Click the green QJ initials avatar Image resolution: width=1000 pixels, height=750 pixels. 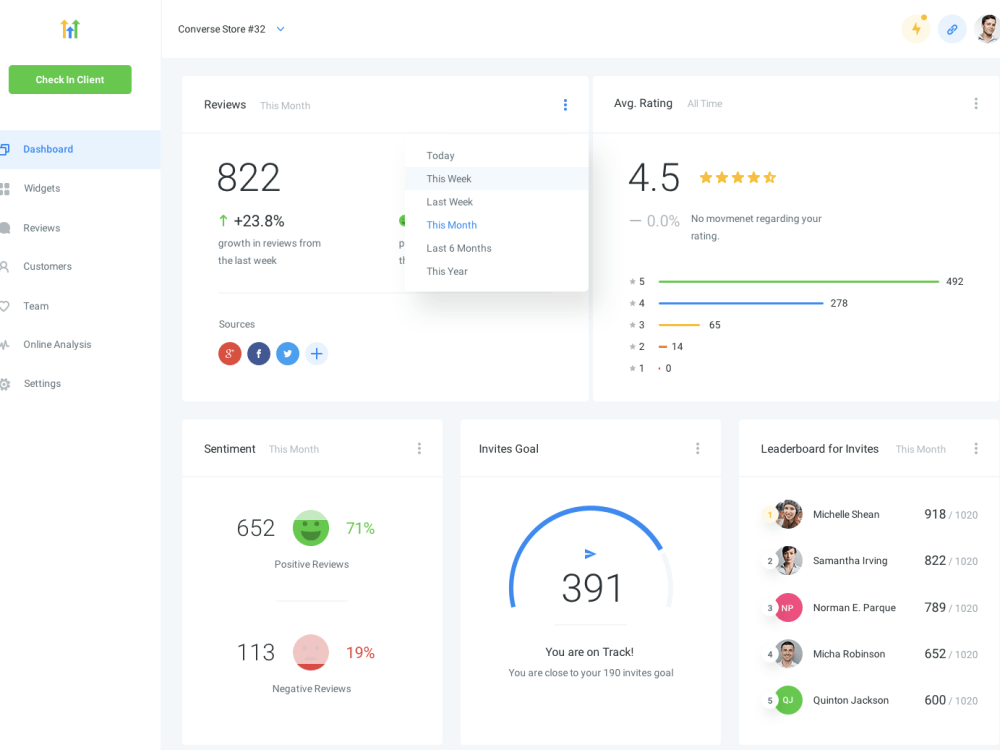click(x=788, y=700)
